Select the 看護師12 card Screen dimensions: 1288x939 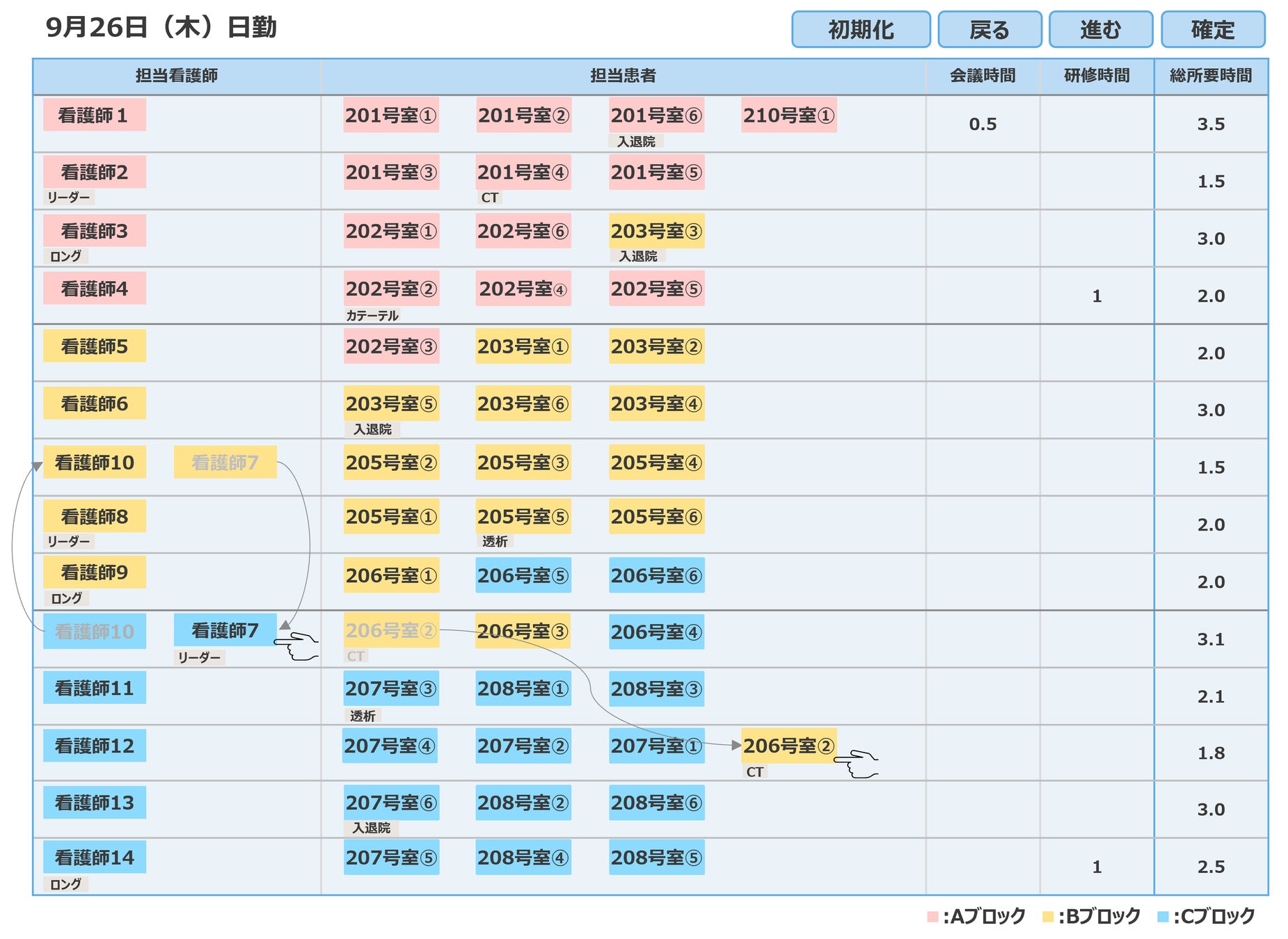(95, 745)
